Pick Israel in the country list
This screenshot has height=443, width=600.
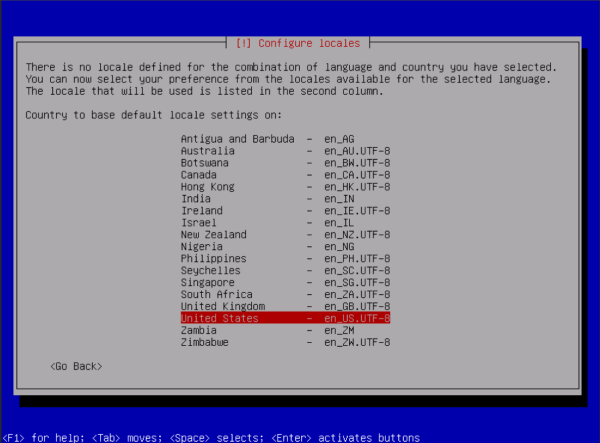pos(285,222)
